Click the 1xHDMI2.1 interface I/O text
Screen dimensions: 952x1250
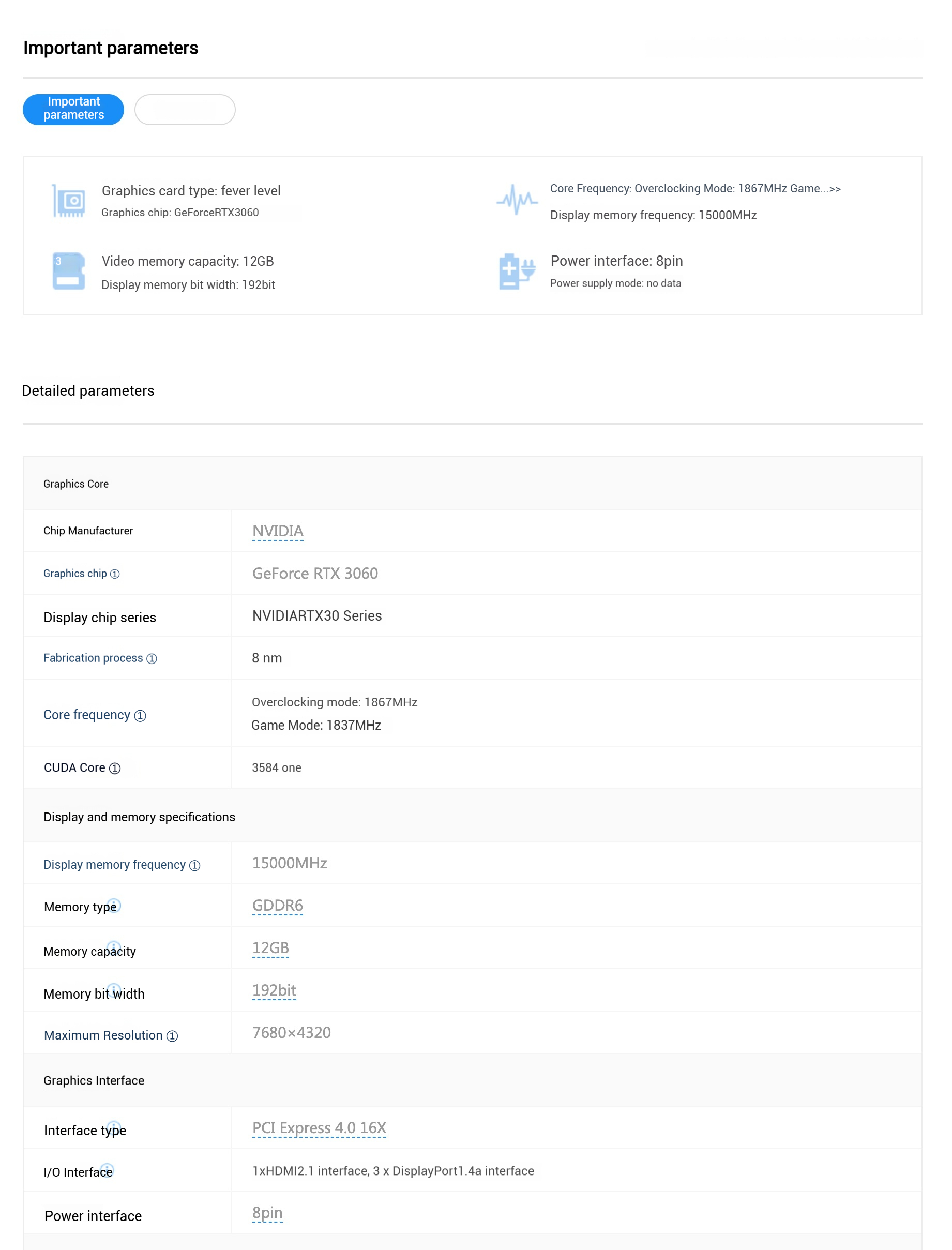[394, 1171]
